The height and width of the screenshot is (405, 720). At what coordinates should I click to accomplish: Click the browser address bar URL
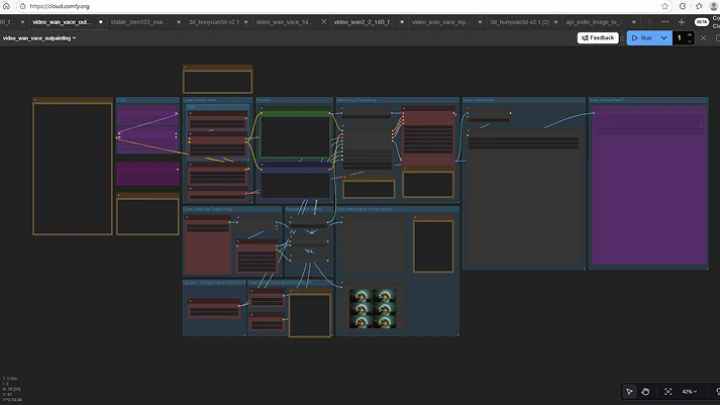pyautogui.click(x=60, y=6)
